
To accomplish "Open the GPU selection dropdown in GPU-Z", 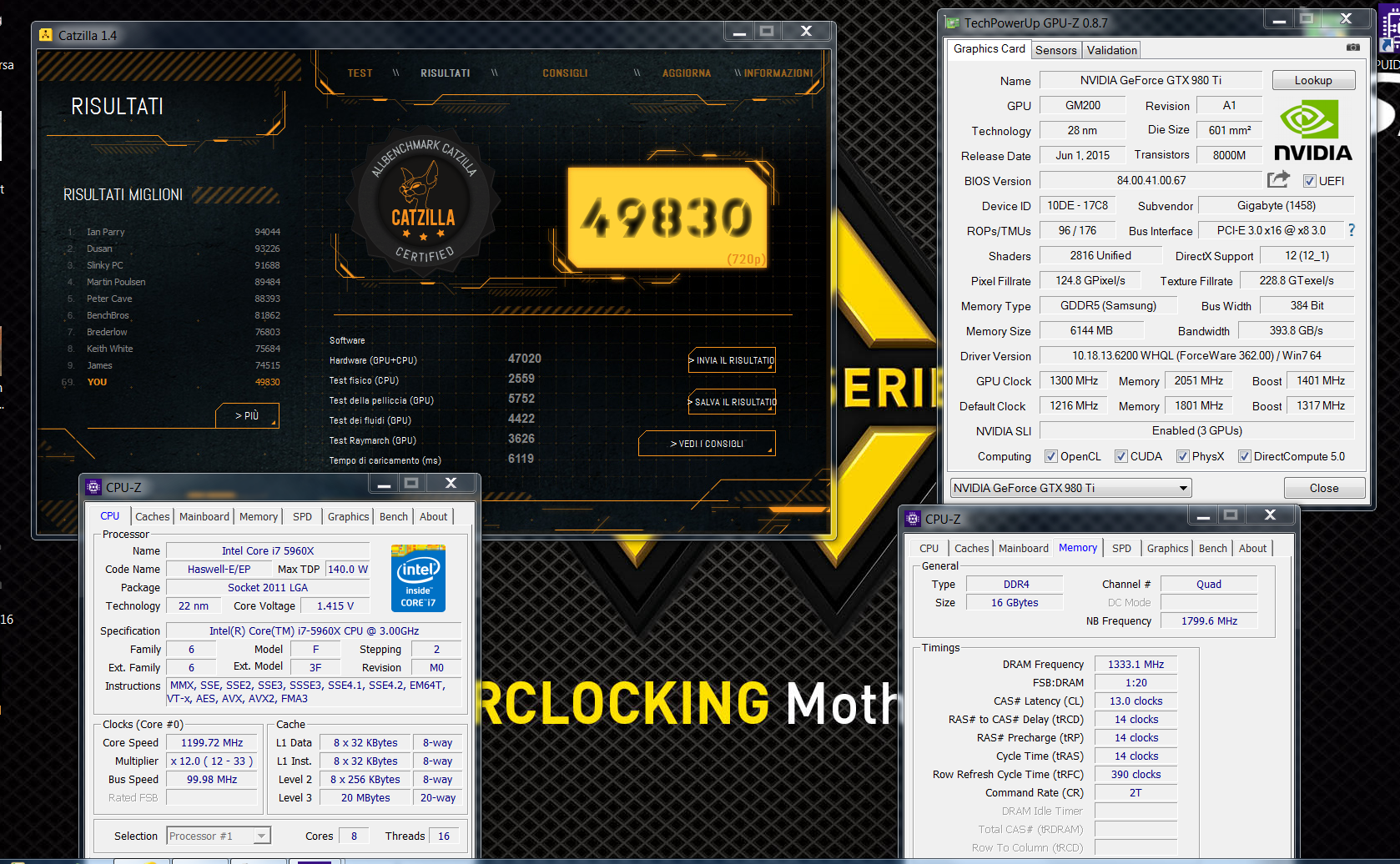I will click(1070, 488).
